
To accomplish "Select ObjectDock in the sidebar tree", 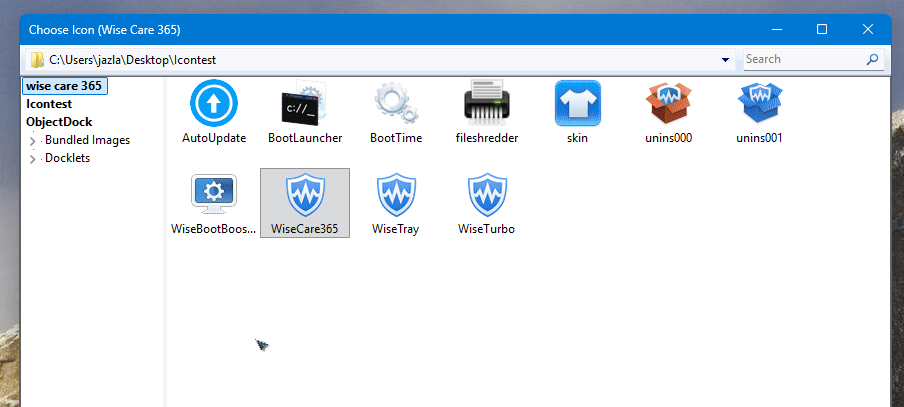I will click(59, 122).
